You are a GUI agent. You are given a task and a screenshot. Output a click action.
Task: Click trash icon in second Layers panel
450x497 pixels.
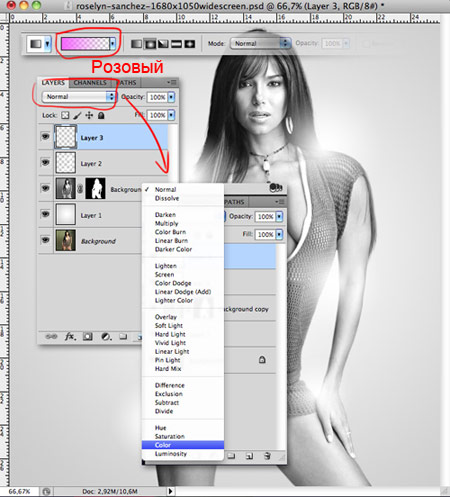coord(267,456)
